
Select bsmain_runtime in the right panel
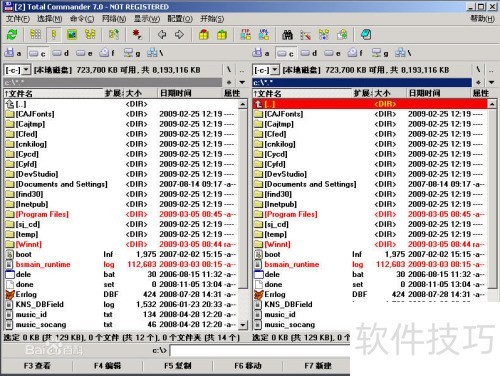coord(369,264)
